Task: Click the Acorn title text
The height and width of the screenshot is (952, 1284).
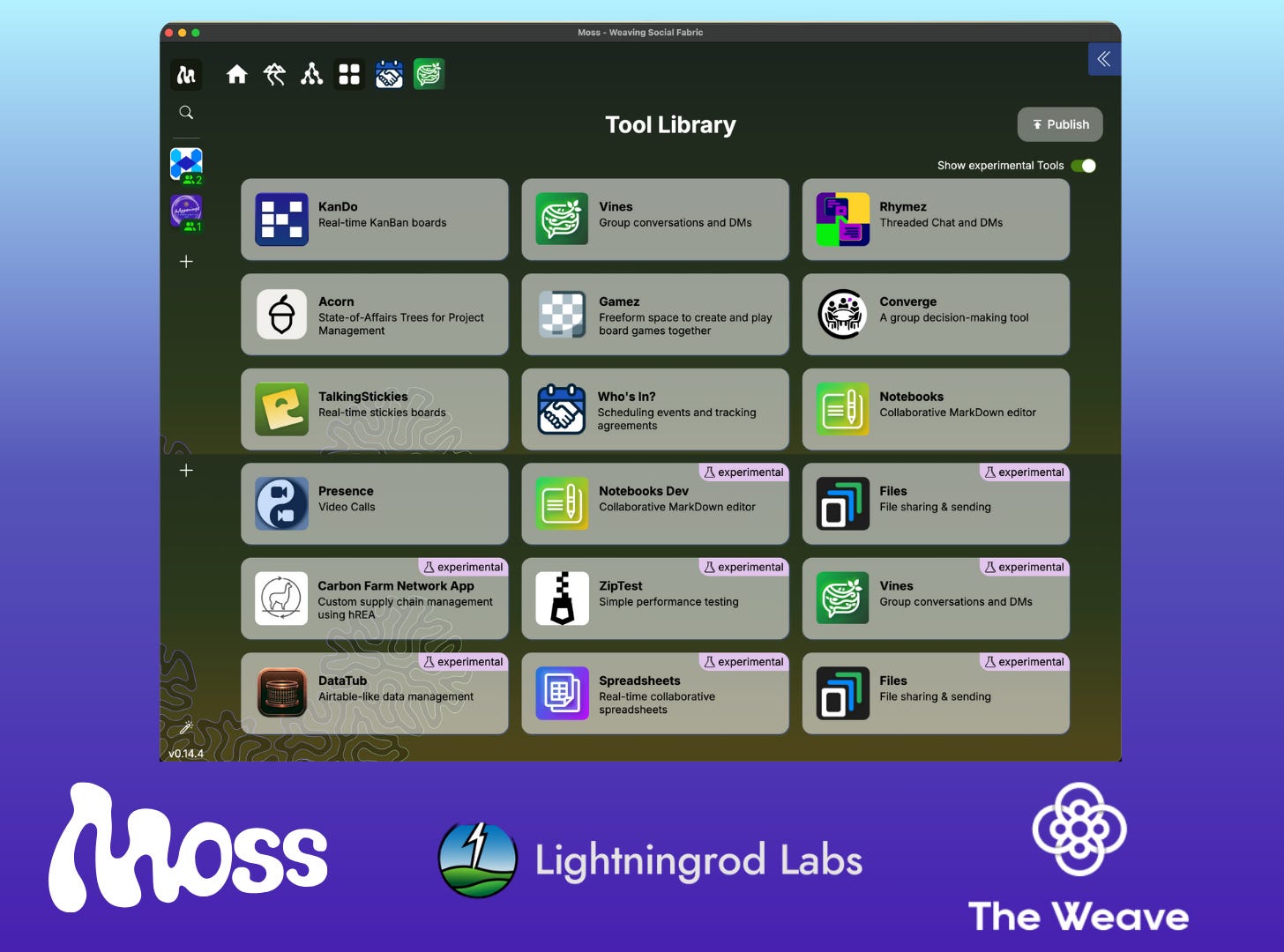Action: tap(336, 301)
